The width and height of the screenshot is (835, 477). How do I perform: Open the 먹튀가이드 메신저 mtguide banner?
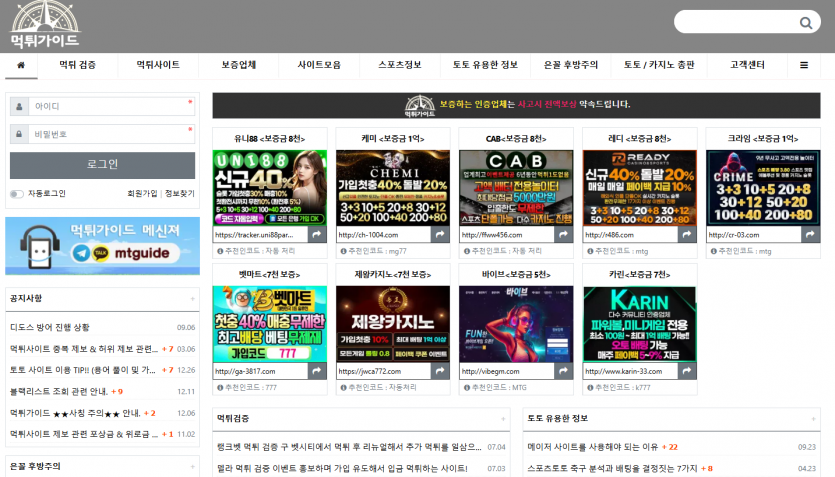point(102,246)
